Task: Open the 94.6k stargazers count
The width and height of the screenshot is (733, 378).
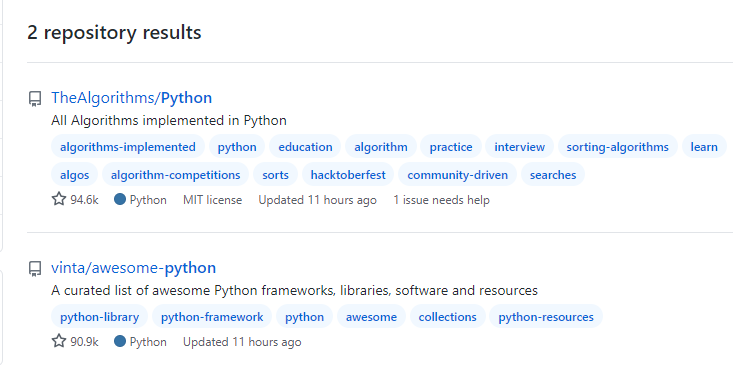Action: point(85,200)
